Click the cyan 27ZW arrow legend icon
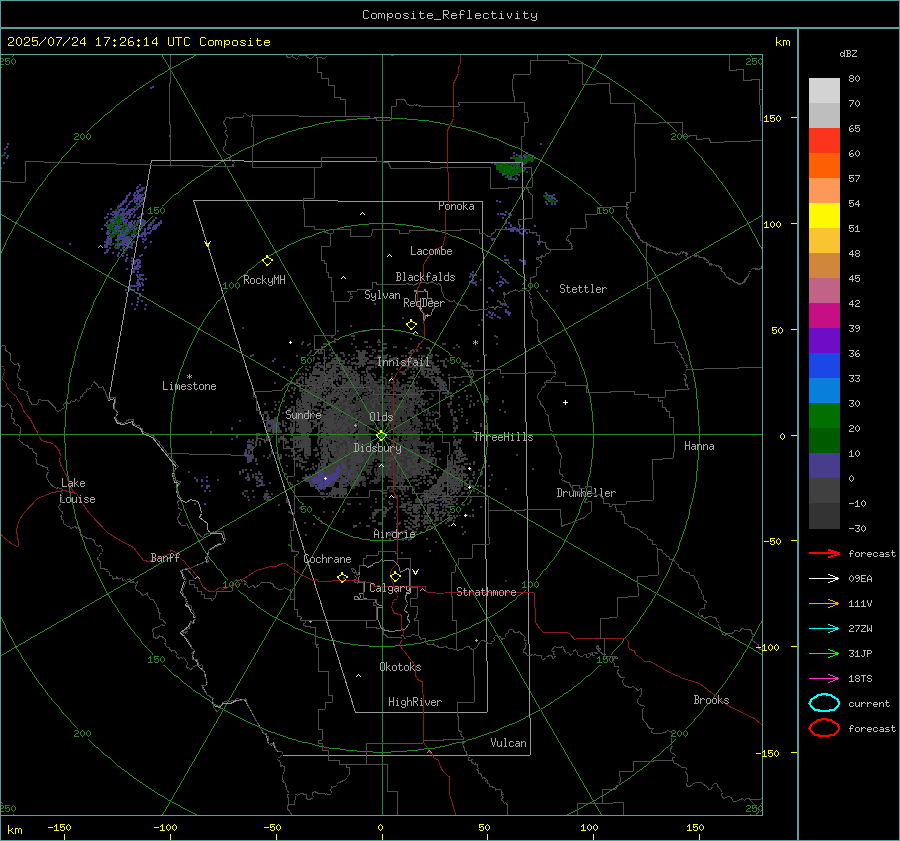Viewport: 900px width, 841px height. 825,629
